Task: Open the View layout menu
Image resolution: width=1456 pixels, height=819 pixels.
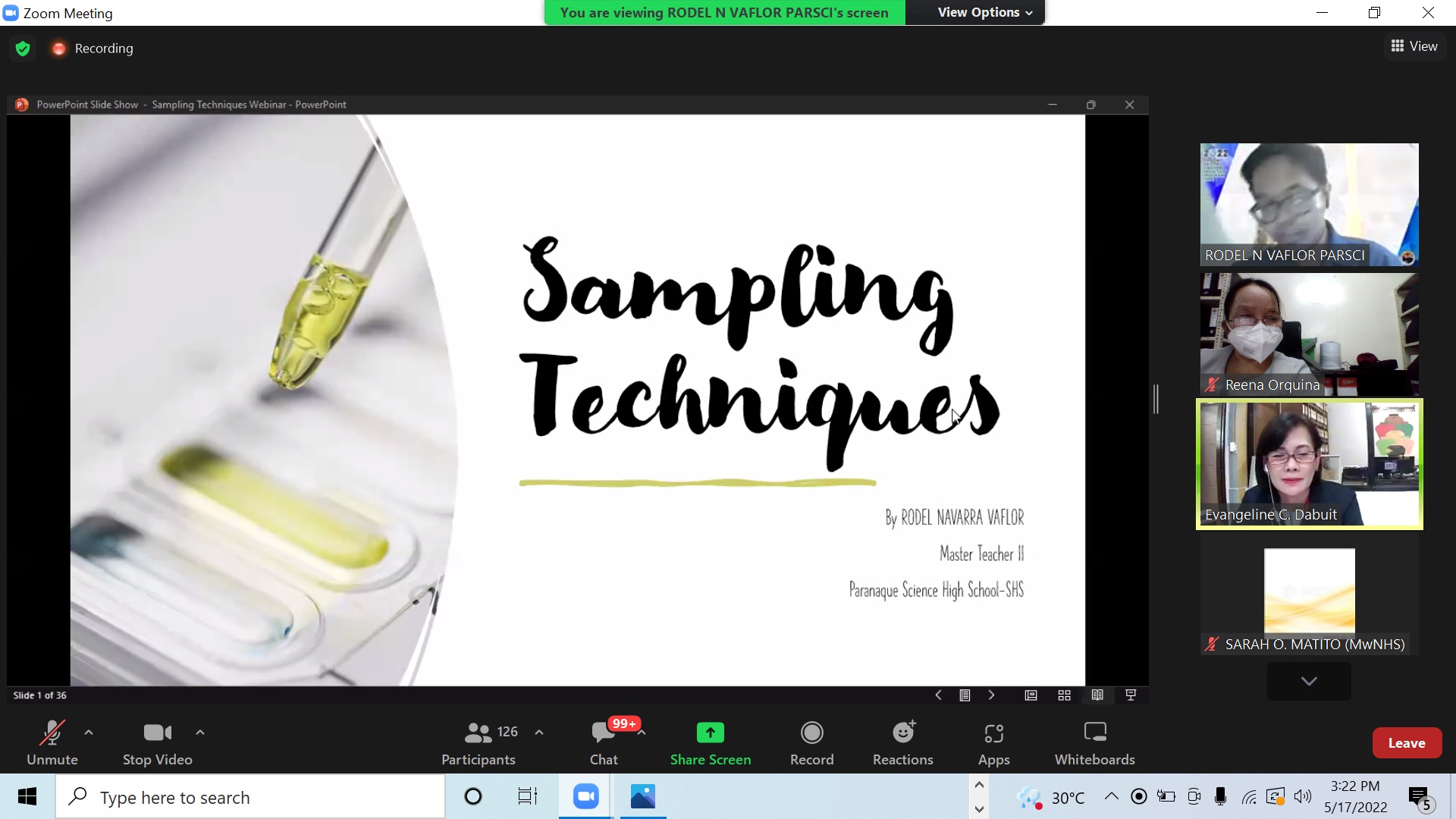Action: (x=1414, y=46)
